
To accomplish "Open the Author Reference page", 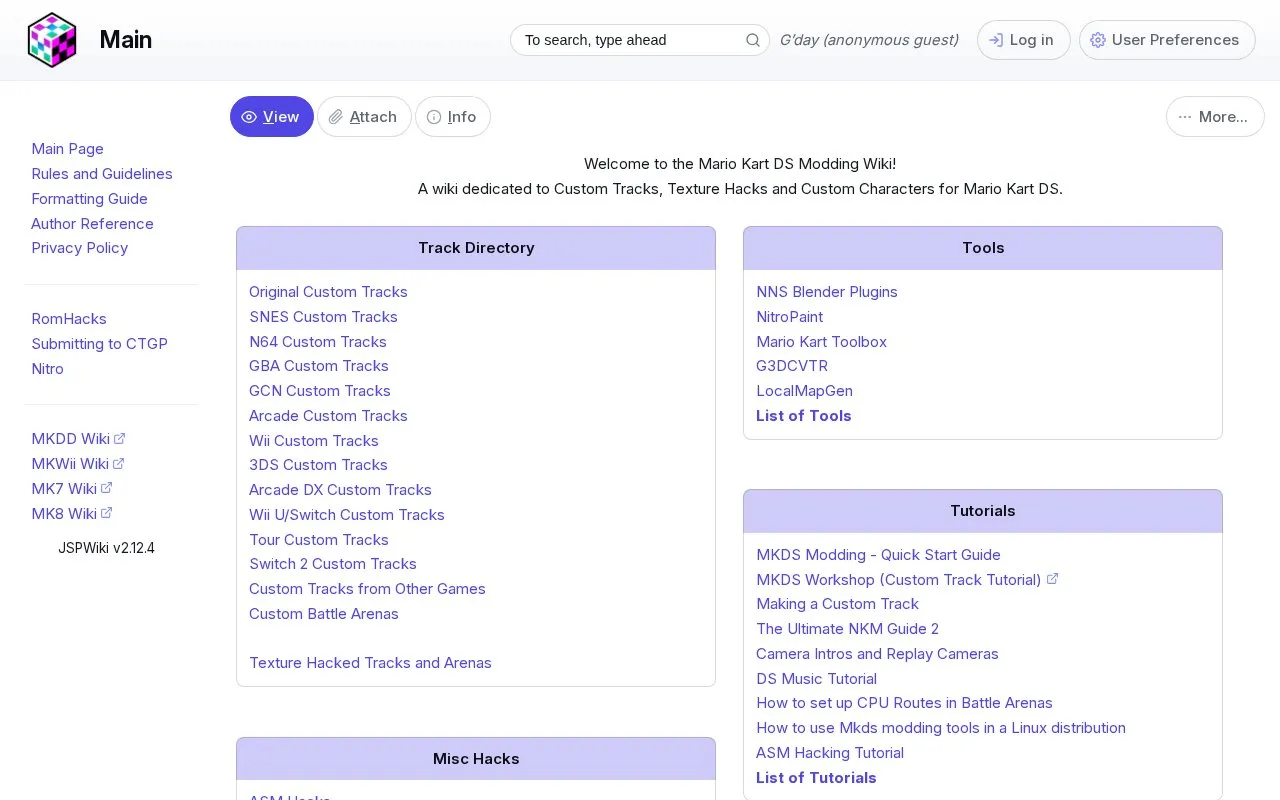I will coord(92,224).
